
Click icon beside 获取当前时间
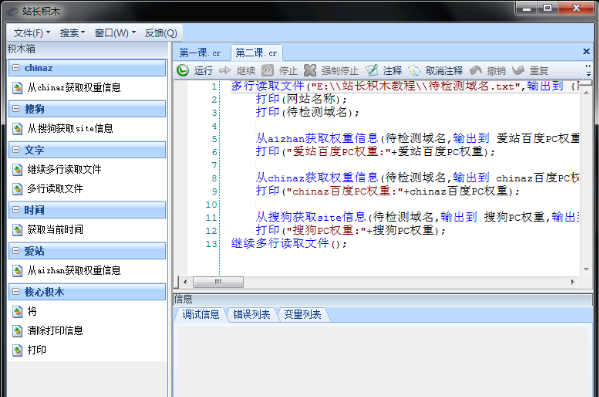click(17, 230)
